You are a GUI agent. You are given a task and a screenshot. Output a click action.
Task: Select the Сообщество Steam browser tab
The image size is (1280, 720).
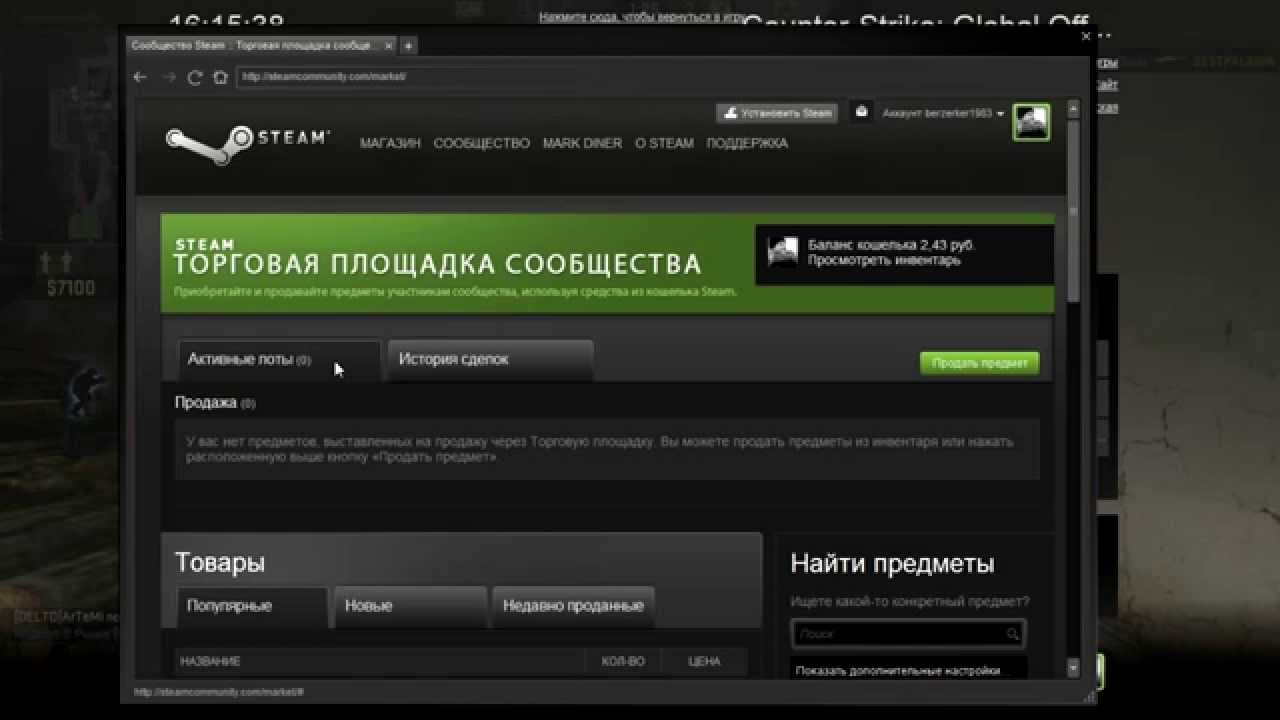tap(262, 46)
